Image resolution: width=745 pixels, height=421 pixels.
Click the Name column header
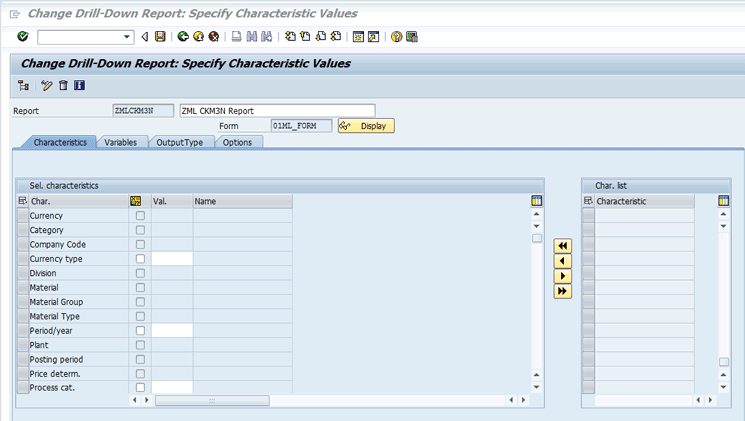pyautogui.click(x=242, y=201)
